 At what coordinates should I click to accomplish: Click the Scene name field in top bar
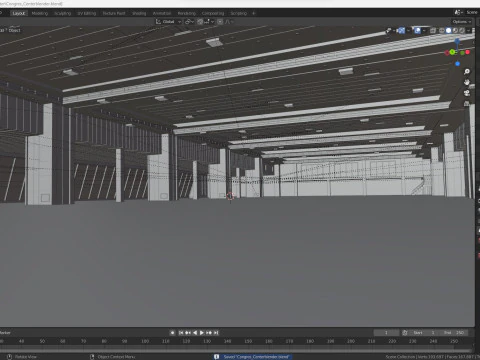(x=472, y=12)
